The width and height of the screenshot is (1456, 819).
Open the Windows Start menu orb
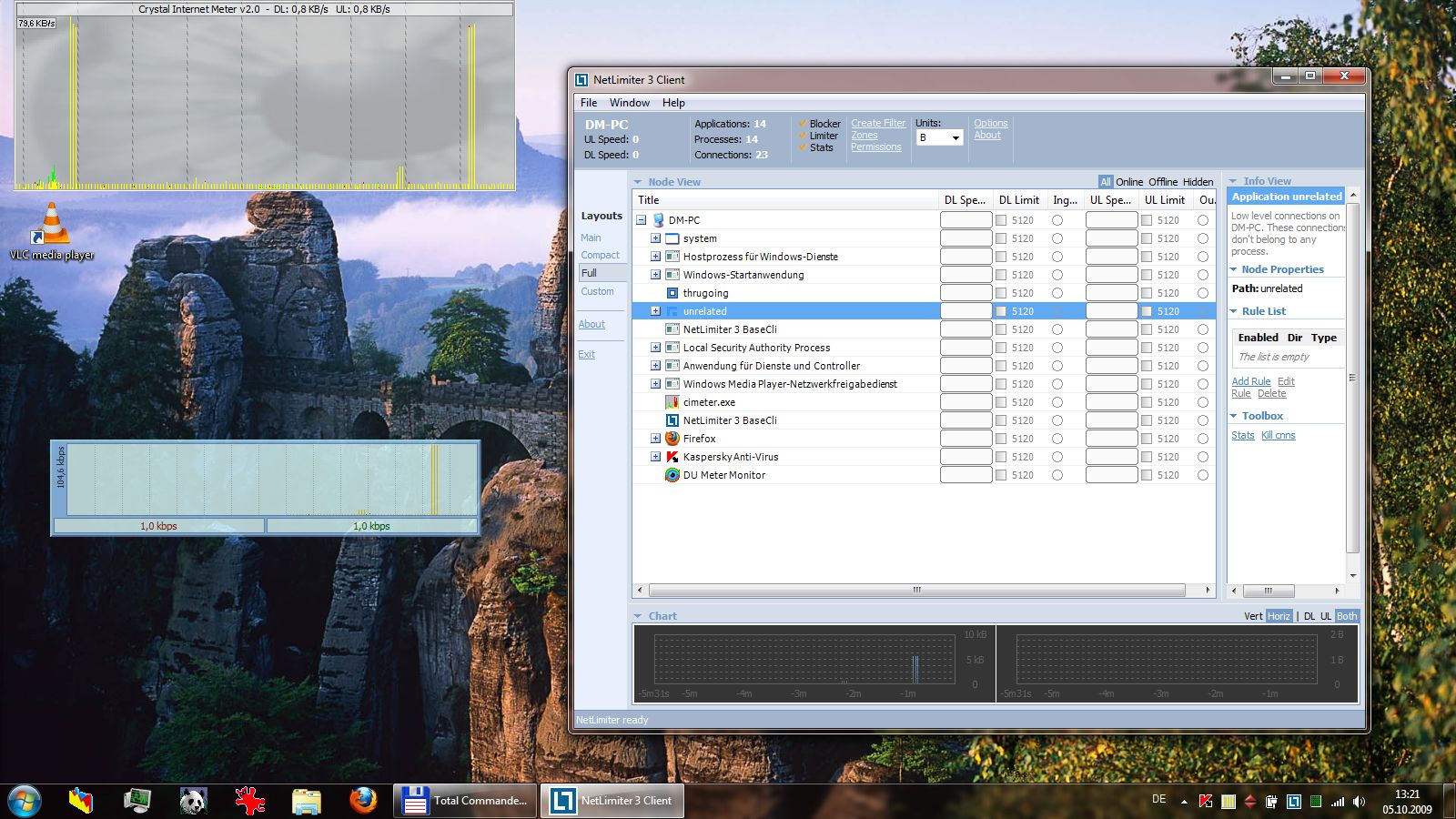pyautogui.click(x=24, y=801)
